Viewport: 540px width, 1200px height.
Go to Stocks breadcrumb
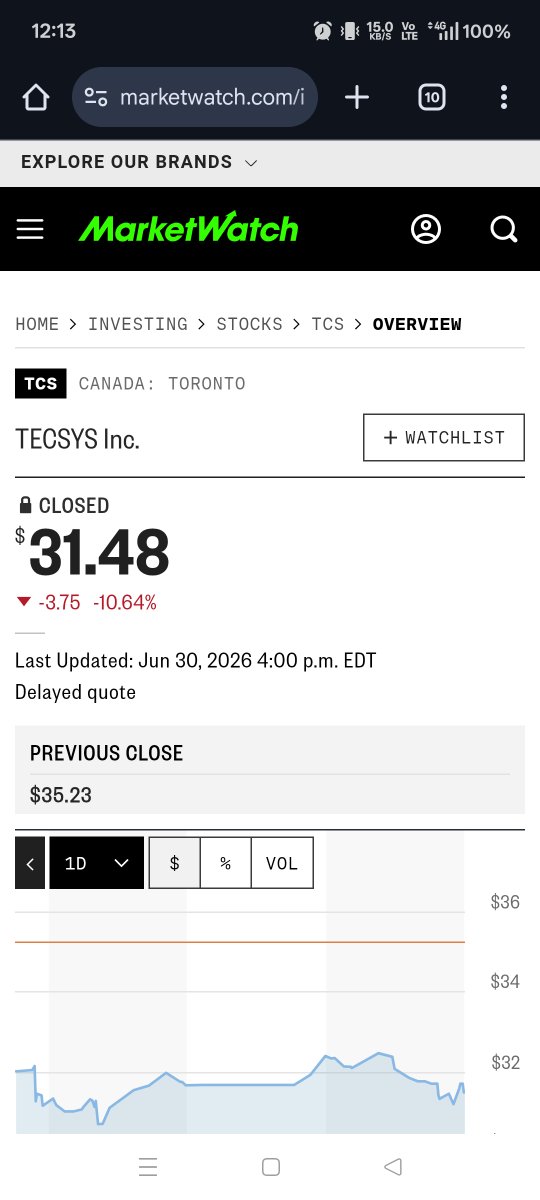(x=250, y=324)
